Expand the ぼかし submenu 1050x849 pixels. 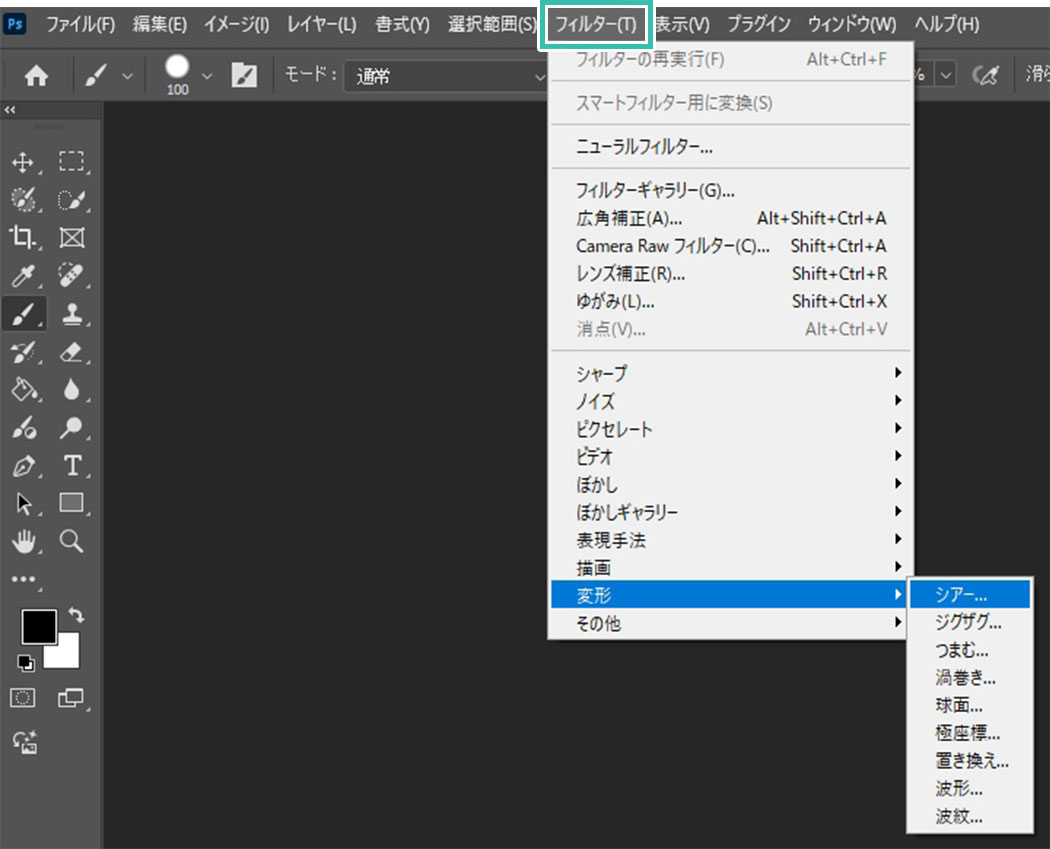coord(731,484)
